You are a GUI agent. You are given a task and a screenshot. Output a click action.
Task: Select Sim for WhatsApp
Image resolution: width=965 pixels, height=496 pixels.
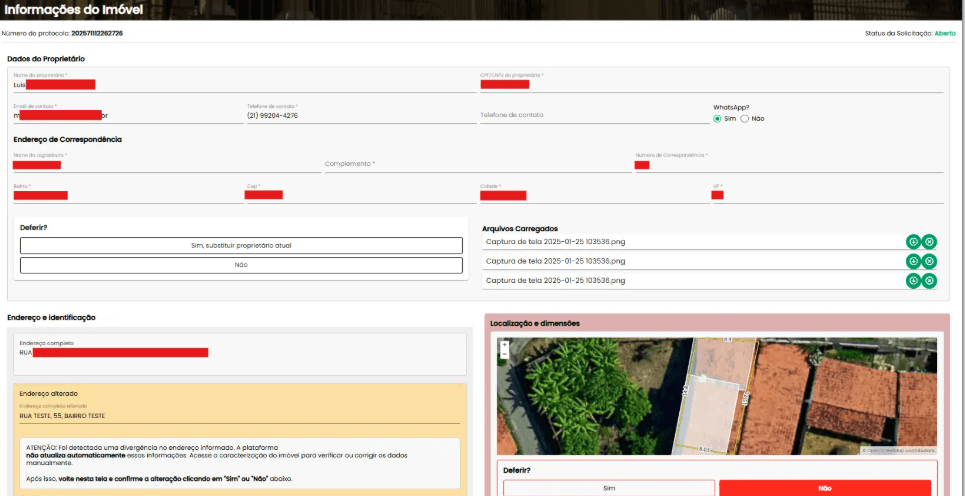pyautogui.click(x=717, y=118)
